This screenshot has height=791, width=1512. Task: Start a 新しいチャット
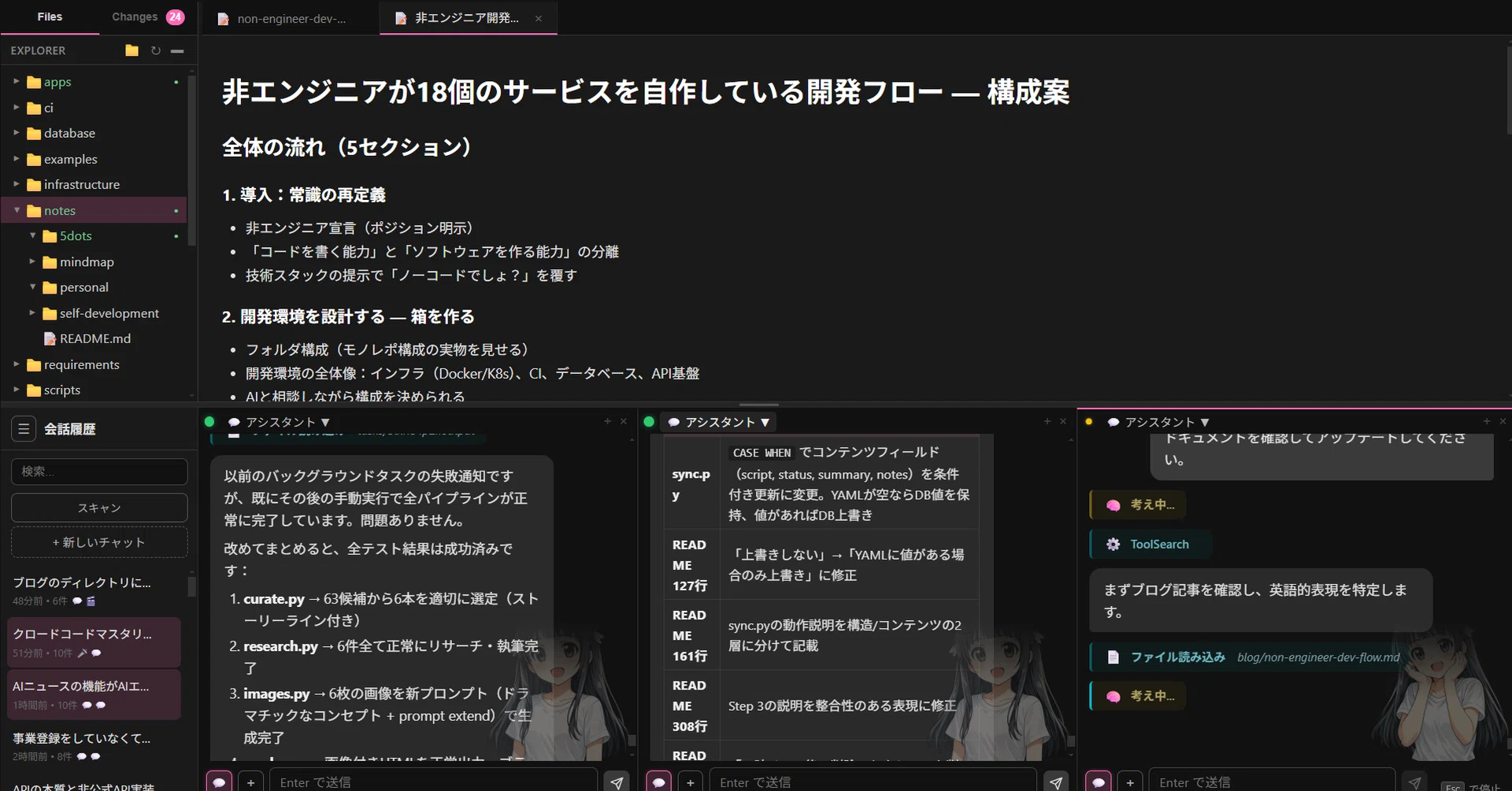(99, 542)
